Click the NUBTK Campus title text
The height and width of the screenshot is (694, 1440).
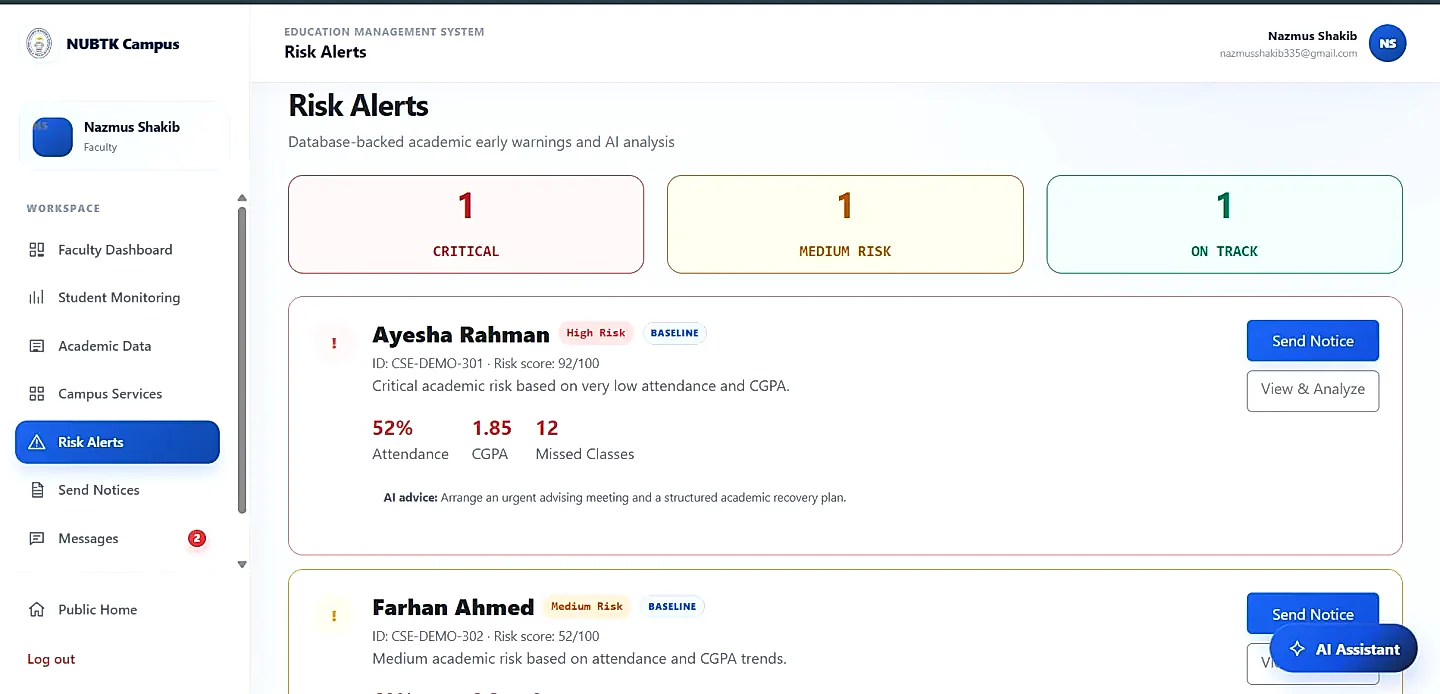click(123, 44)
